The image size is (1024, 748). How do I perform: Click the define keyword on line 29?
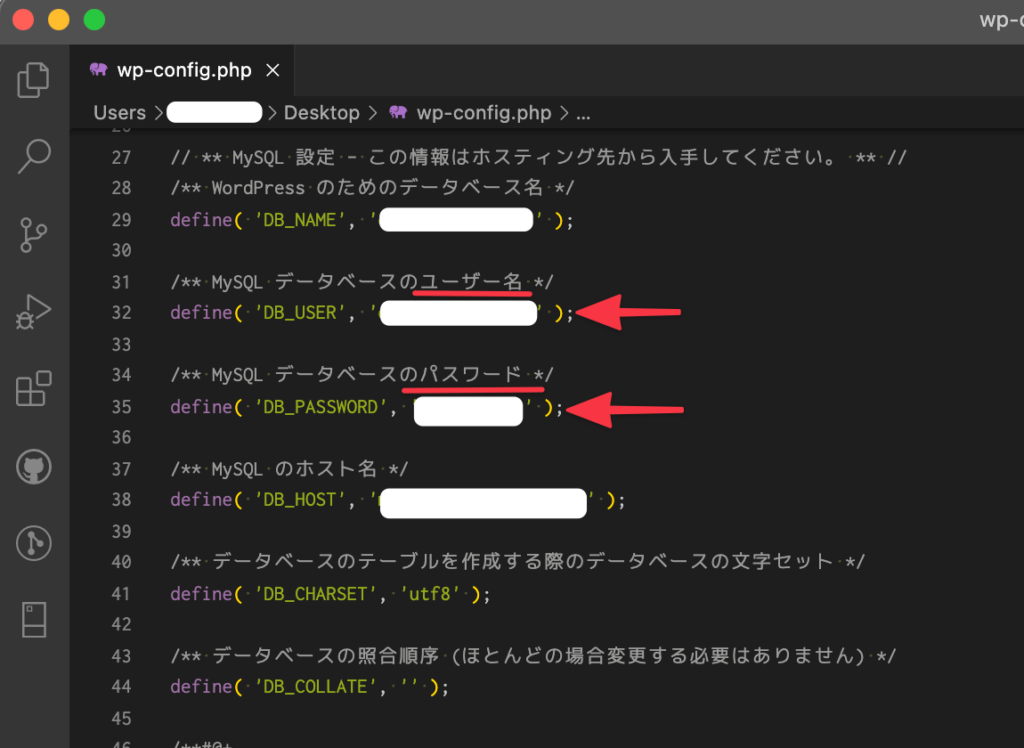[201, 220]
